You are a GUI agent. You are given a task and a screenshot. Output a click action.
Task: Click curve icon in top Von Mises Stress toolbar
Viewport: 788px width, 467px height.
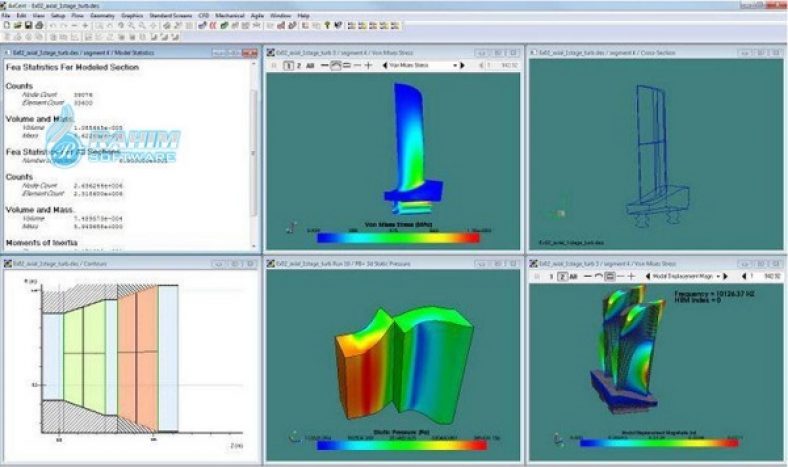(x=336, y=65)
